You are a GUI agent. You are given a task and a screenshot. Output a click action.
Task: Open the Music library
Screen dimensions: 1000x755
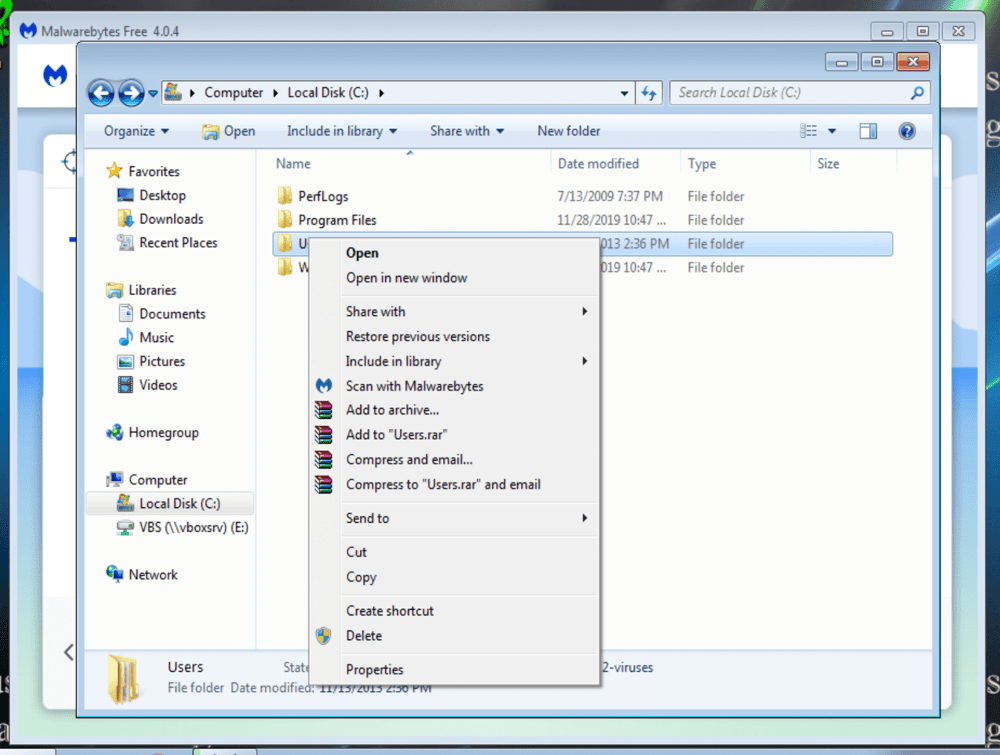pyautogui.click(x=146, y=337)
